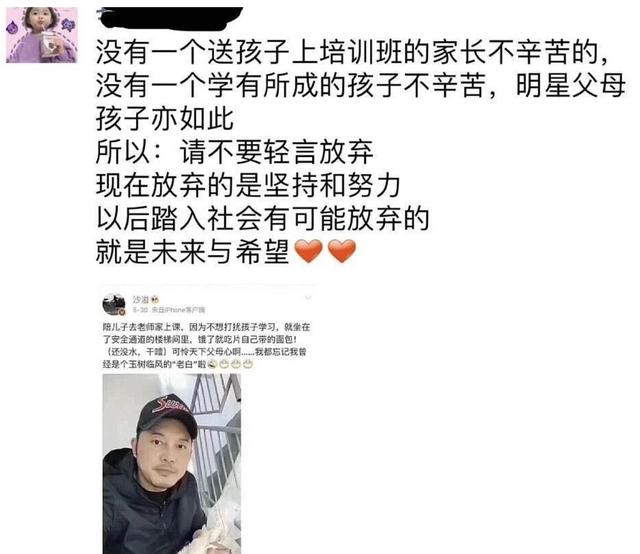
Task: Select the first line about 培训班的家长
Action: pos(352,52)
